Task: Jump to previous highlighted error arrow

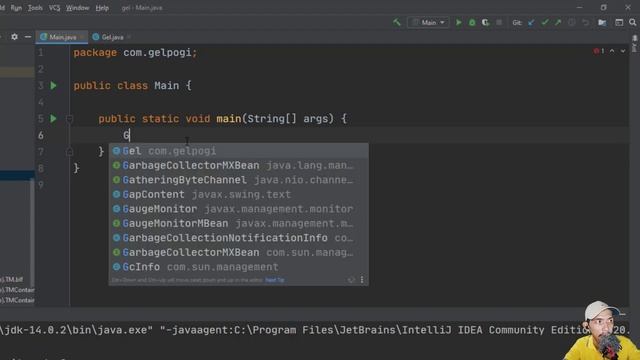Action: click(x=612, y=51)
